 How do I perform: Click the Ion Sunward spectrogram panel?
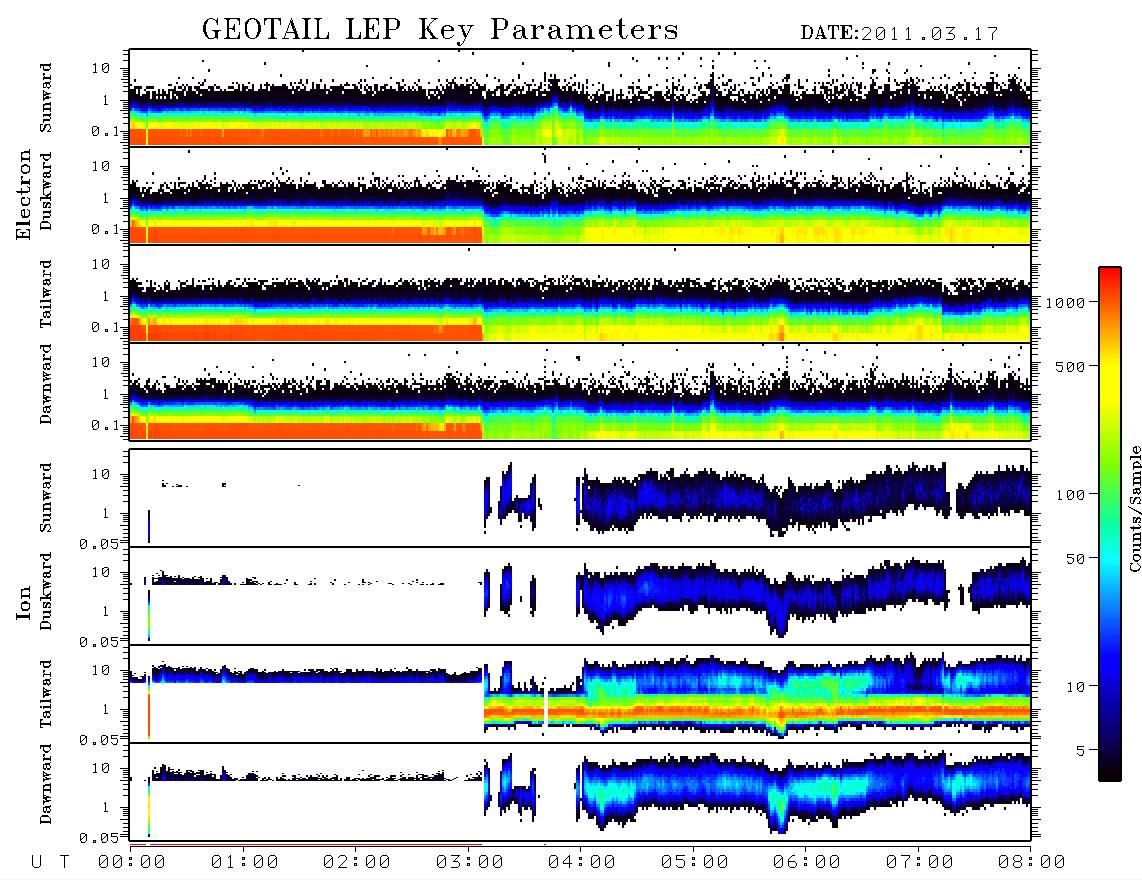(580, 498)
